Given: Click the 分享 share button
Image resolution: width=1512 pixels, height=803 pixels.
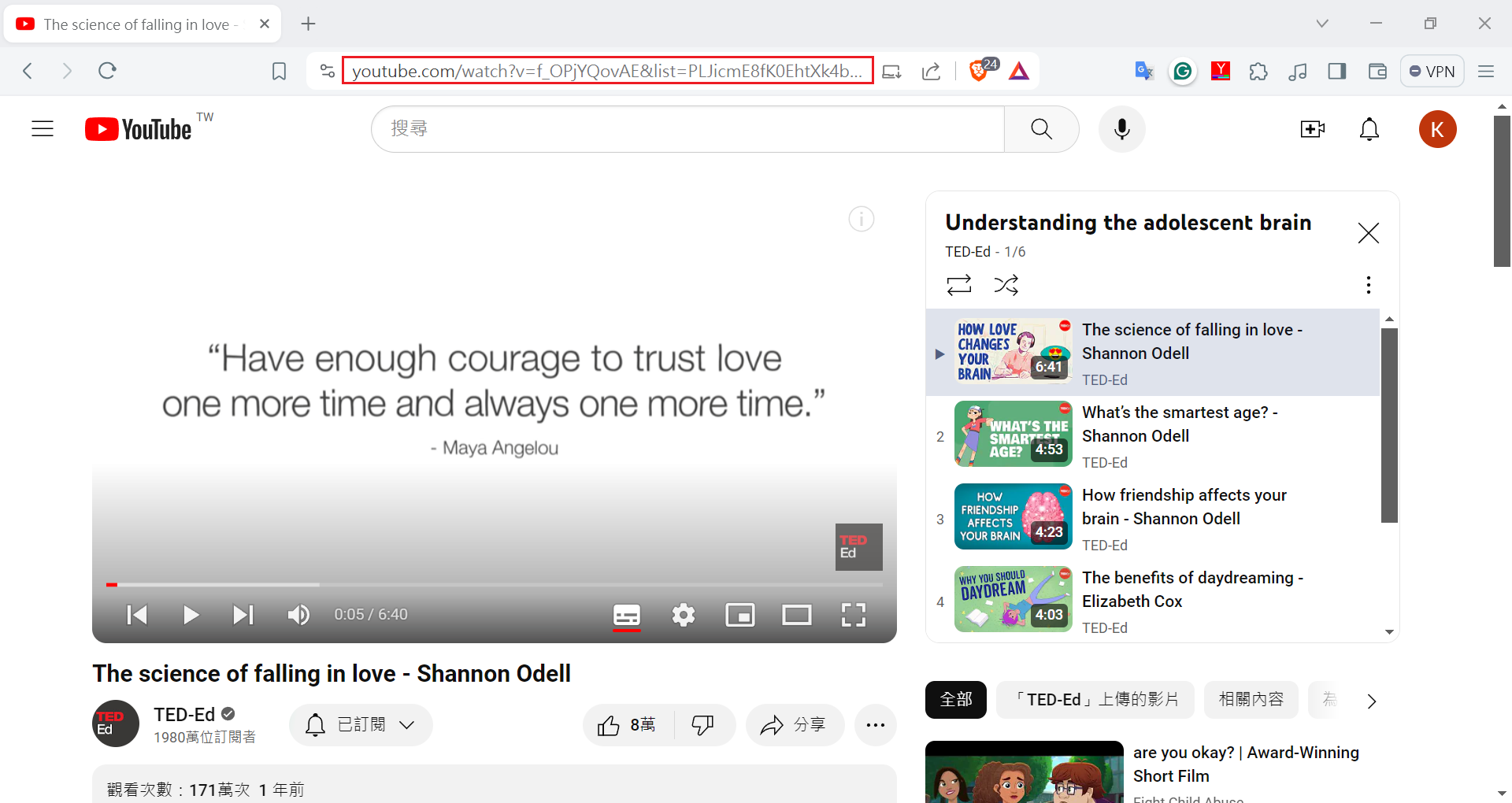Looking at the screenshot, I should coord(794,725).
